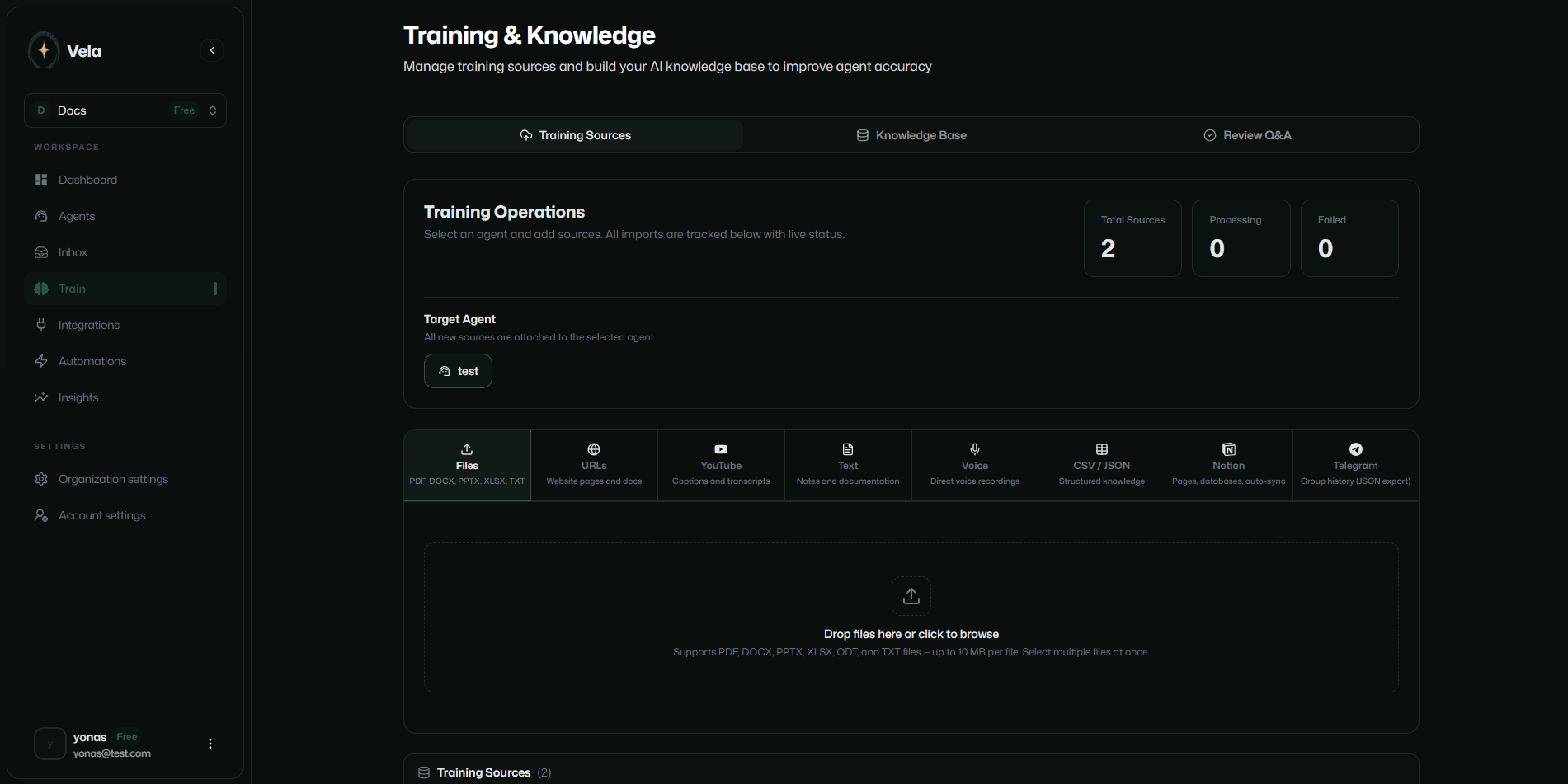Click the Processing stat card
Image resolution: width=1568 pixels, height=784 pixels.
pyautogui.click(x=1241, y=238)
